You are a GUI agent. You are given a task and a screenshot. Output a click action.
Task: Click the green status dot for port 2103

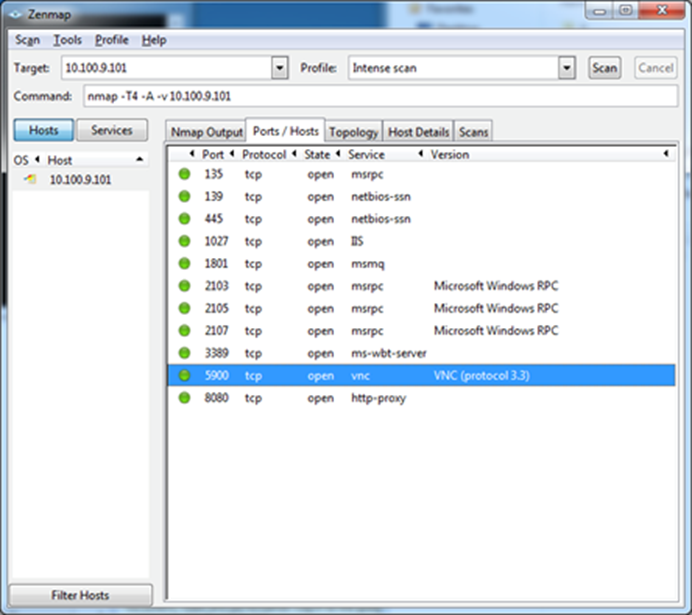(184, 286)
